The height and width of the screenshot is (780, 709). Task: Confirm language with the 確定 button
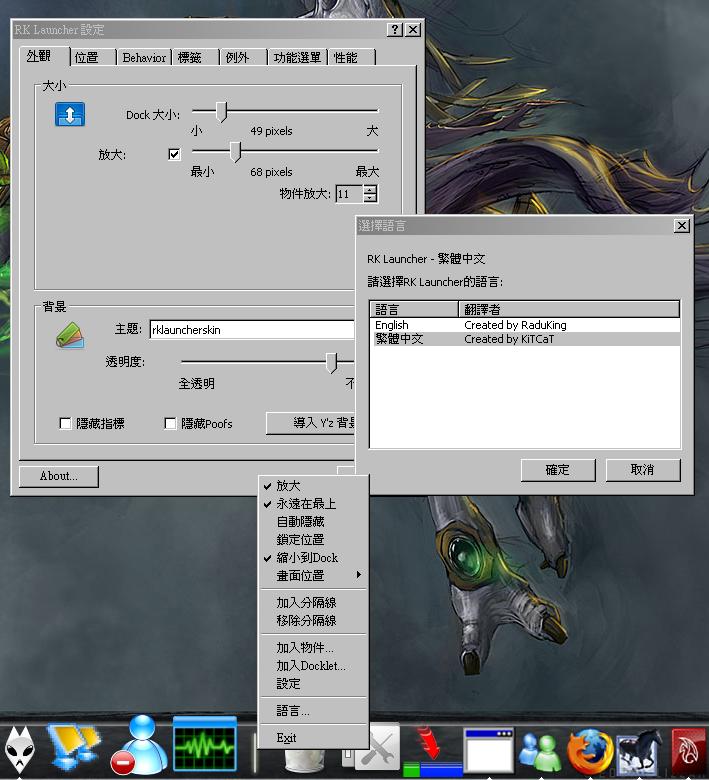(x=558, y=470)
